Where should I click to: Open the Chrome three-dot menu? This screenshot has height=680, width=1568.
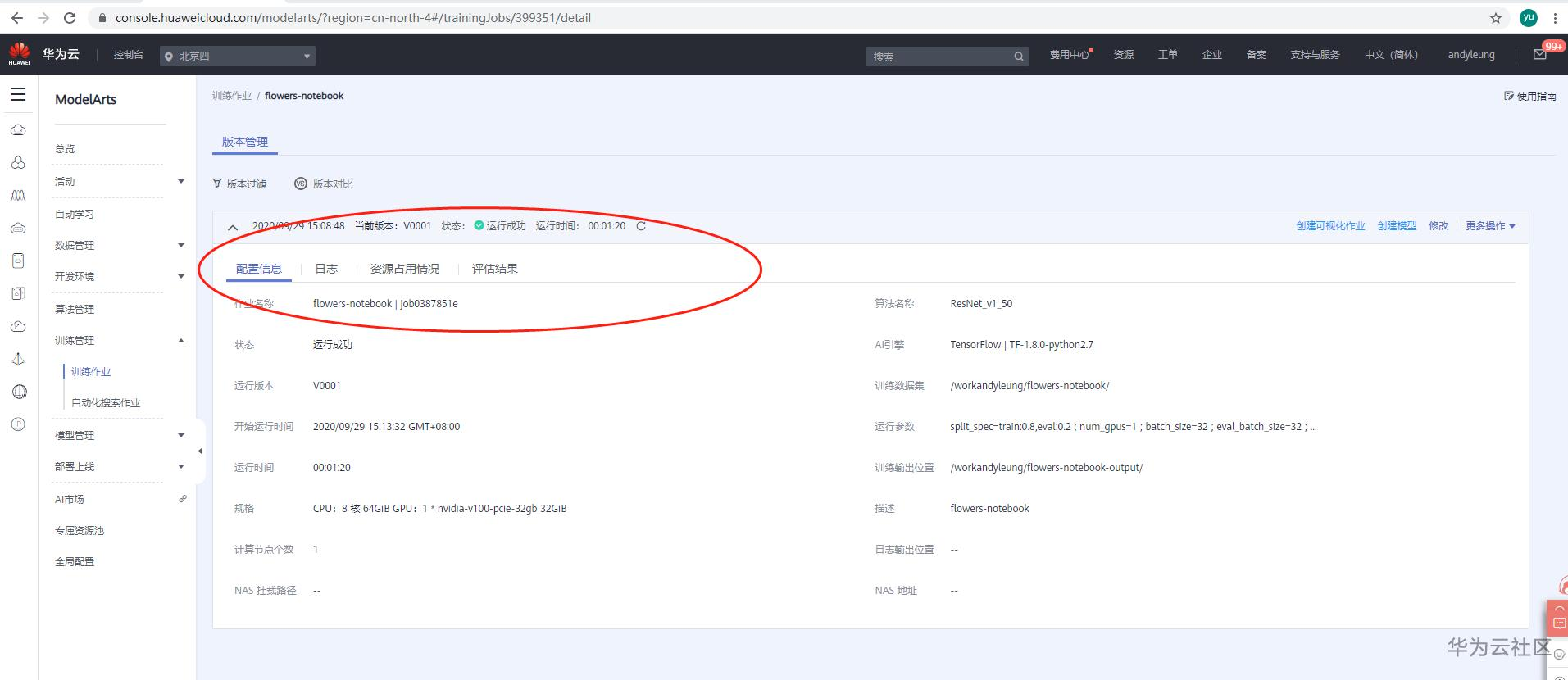pyautogui.click(x=1555, y=17)
